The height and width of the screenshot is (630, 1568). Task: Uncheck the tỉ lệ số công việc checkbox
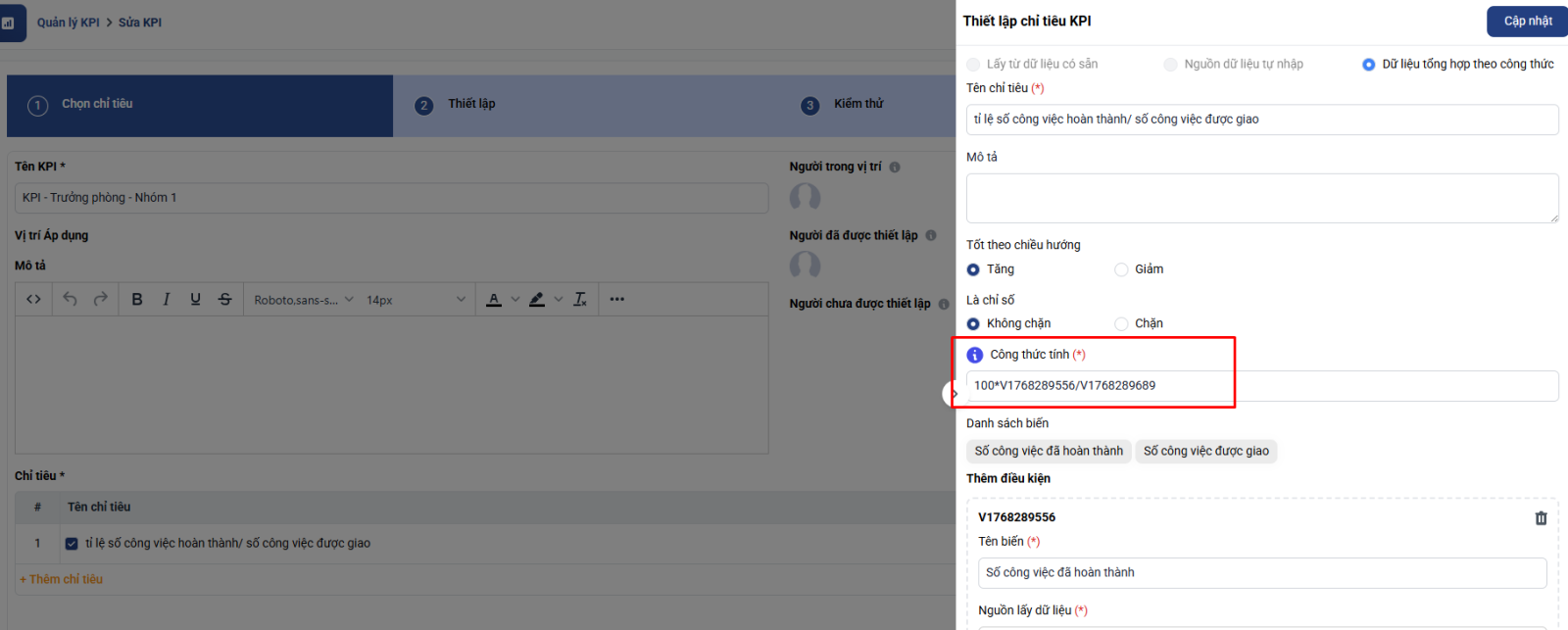(x=72, y=544)
